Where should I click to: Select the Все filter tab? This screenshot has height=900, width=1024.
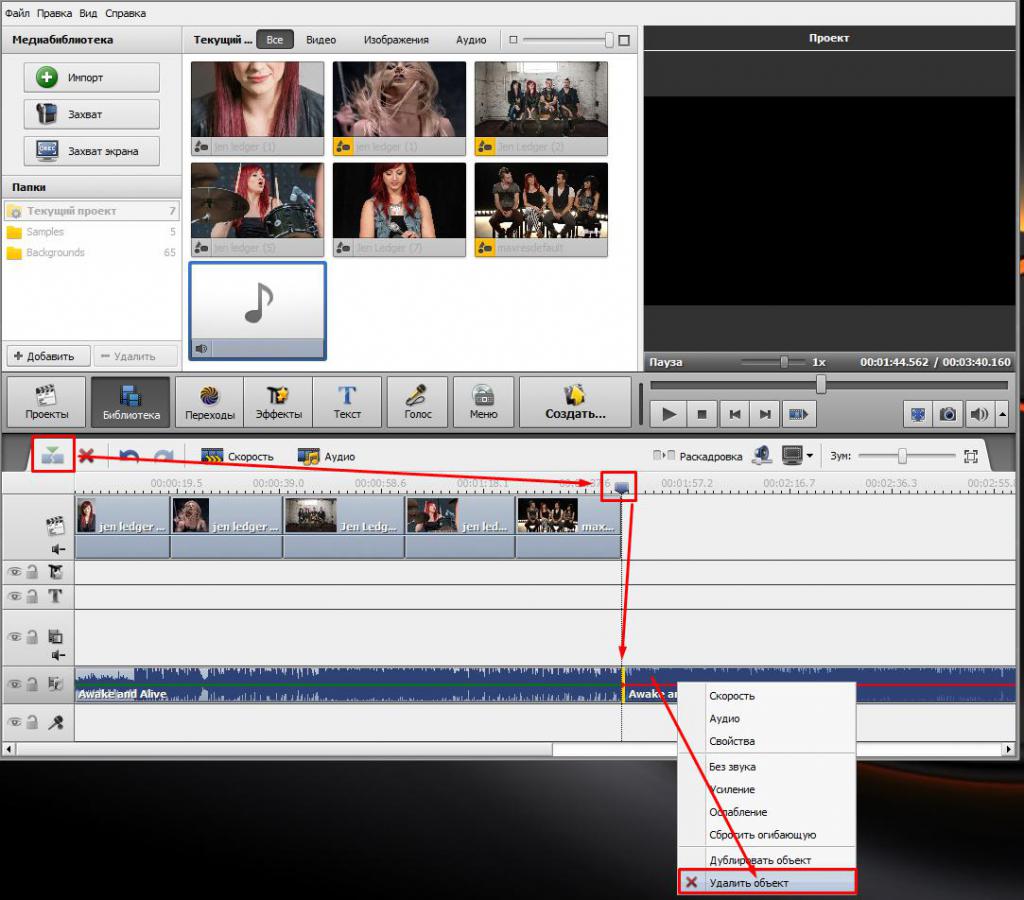[274, 39]
